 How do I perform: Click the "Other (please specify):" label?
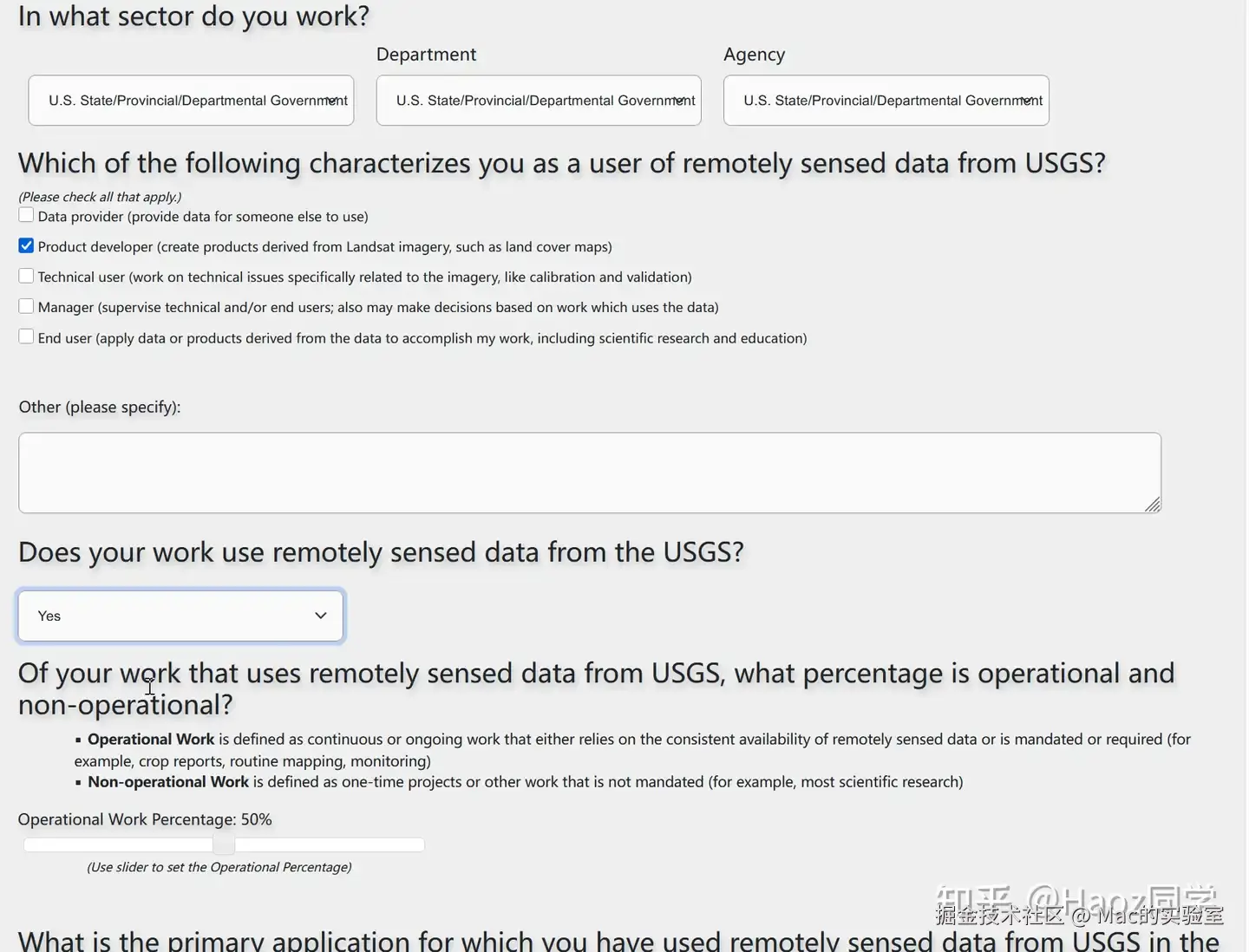[x=100, y=407]
